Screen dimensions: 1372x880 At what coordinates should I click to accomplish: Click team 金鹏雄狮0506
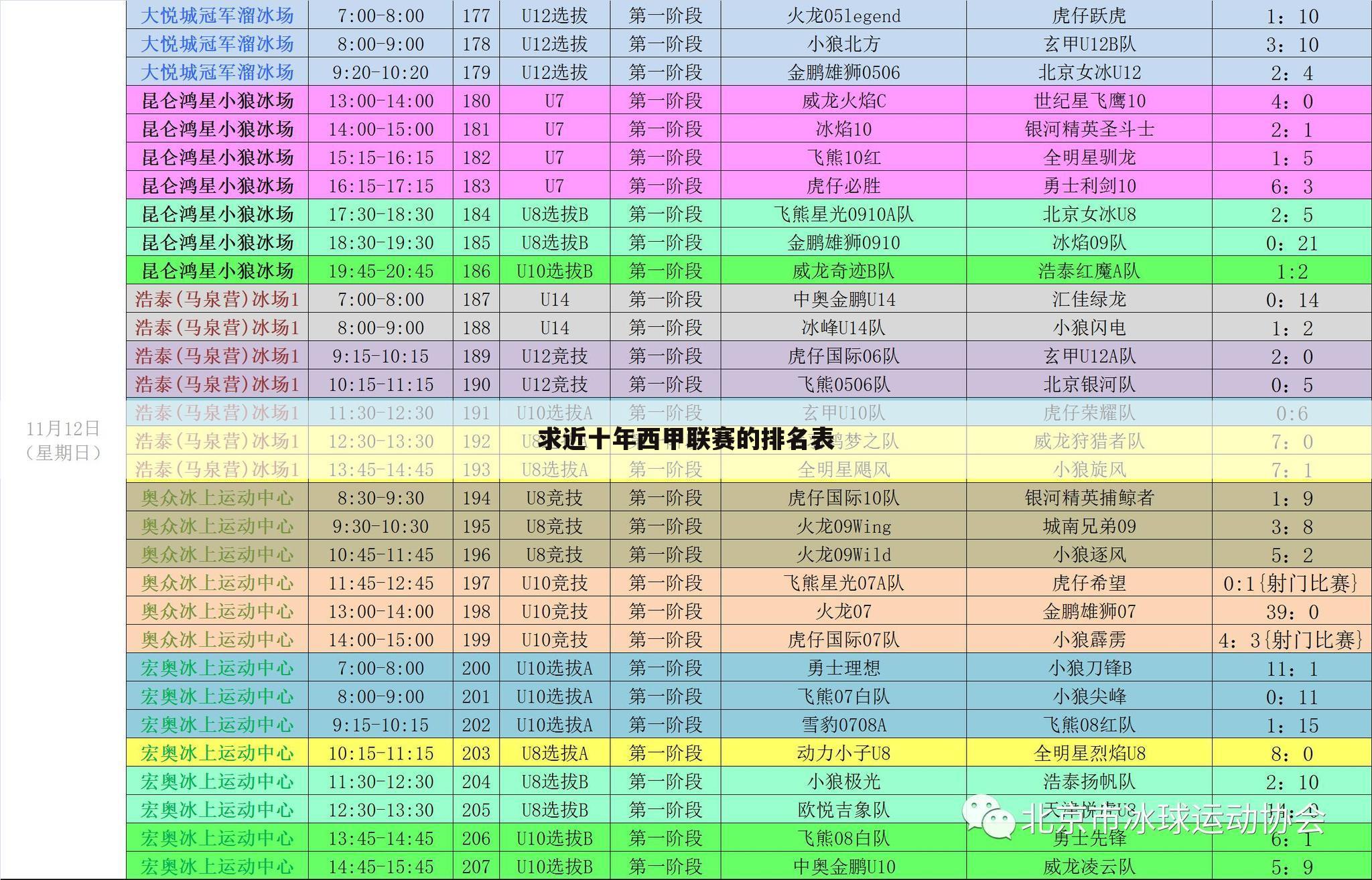(843, 72)
